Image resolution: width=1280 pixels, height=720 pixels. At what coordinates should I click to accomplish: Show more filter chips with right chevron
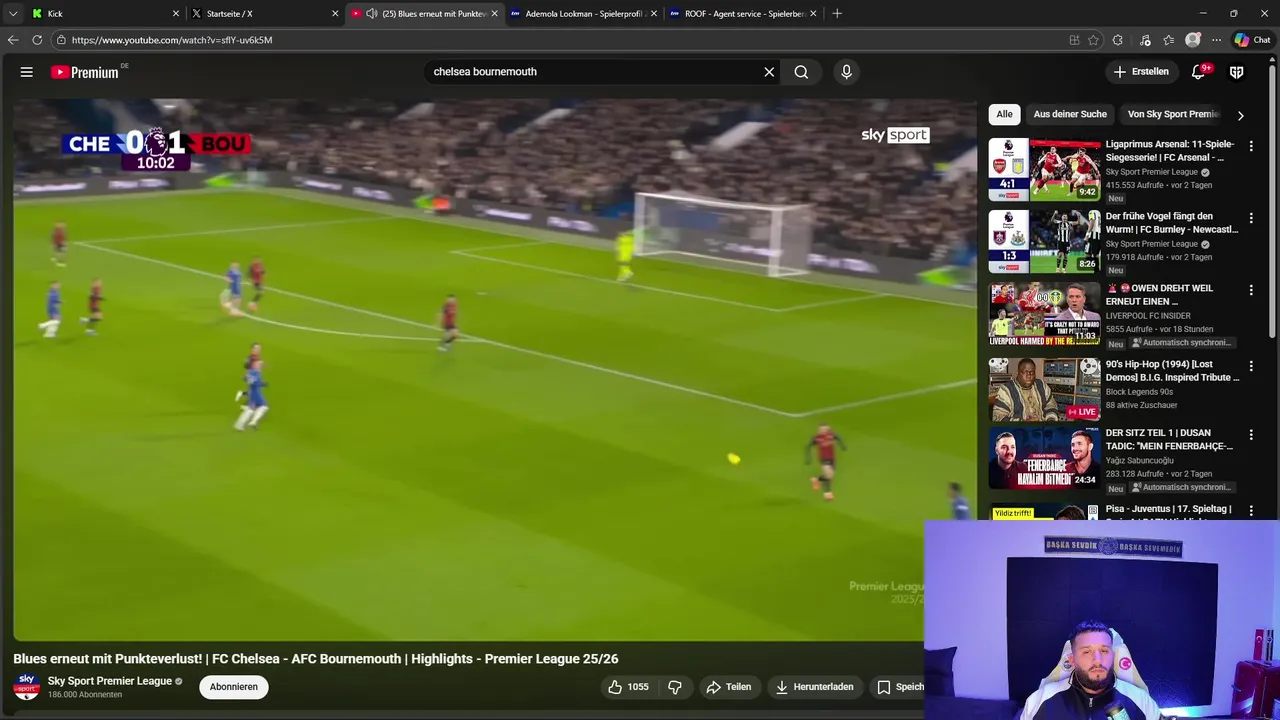tap(1240, 115)
